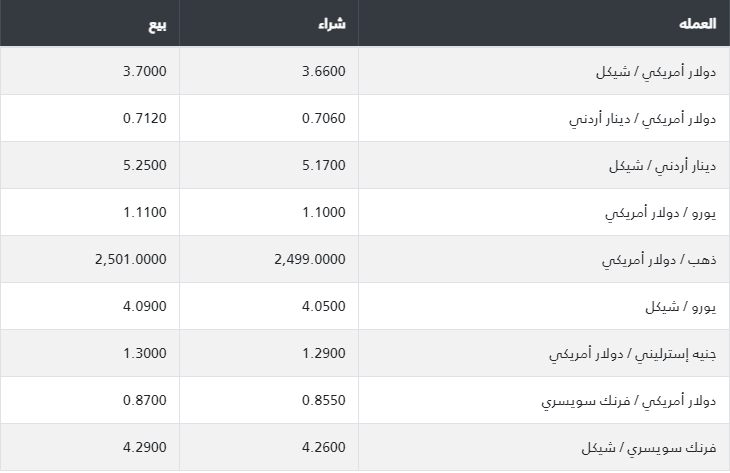Click the العمله column header
This screenshot has width=730, height=473.
697,24
